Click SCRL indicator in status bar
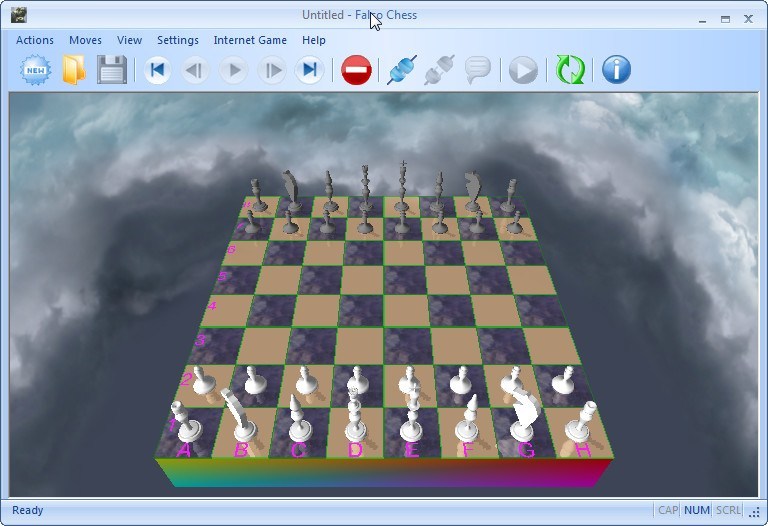768x526 pixels. 728,510
